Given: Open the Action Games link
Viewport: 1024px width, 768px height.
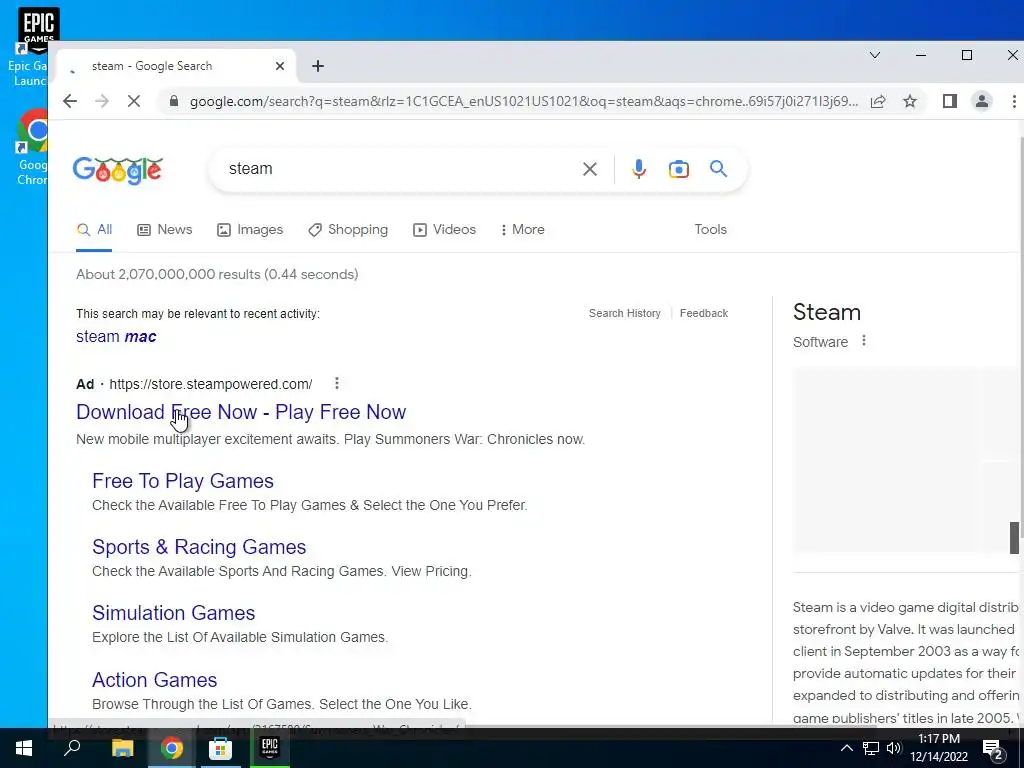Looking at the screenshot, I should click(x=155, y=680).
